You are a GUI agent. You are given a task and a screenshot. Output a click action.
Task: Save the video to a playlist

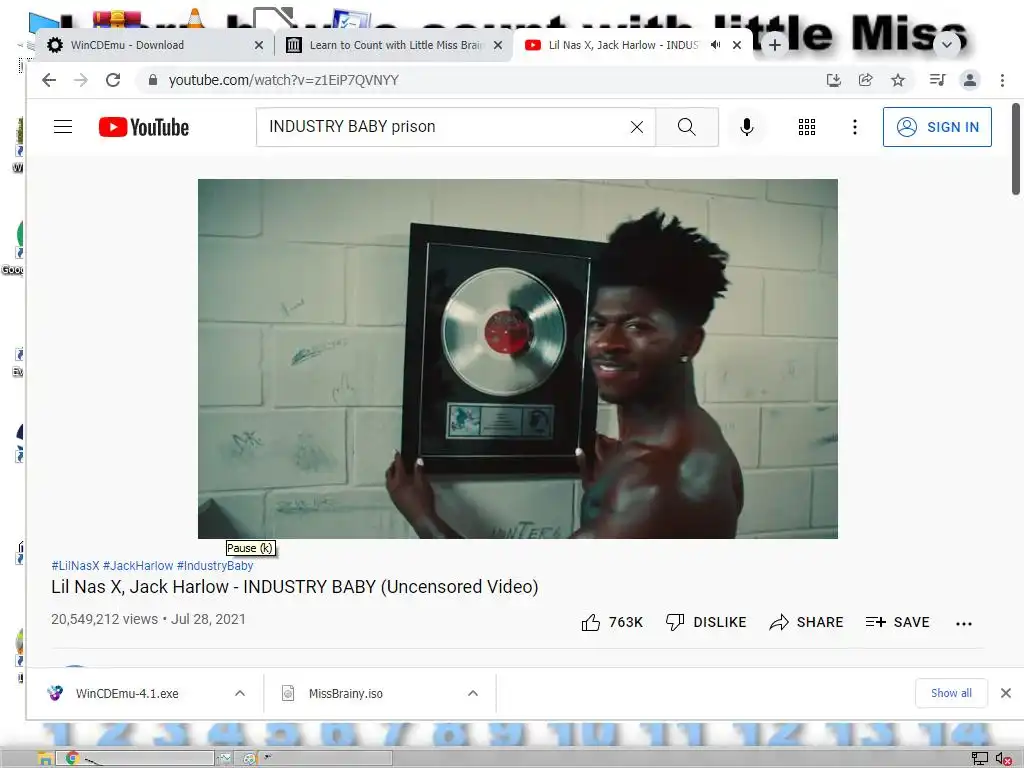coord(897,622)
